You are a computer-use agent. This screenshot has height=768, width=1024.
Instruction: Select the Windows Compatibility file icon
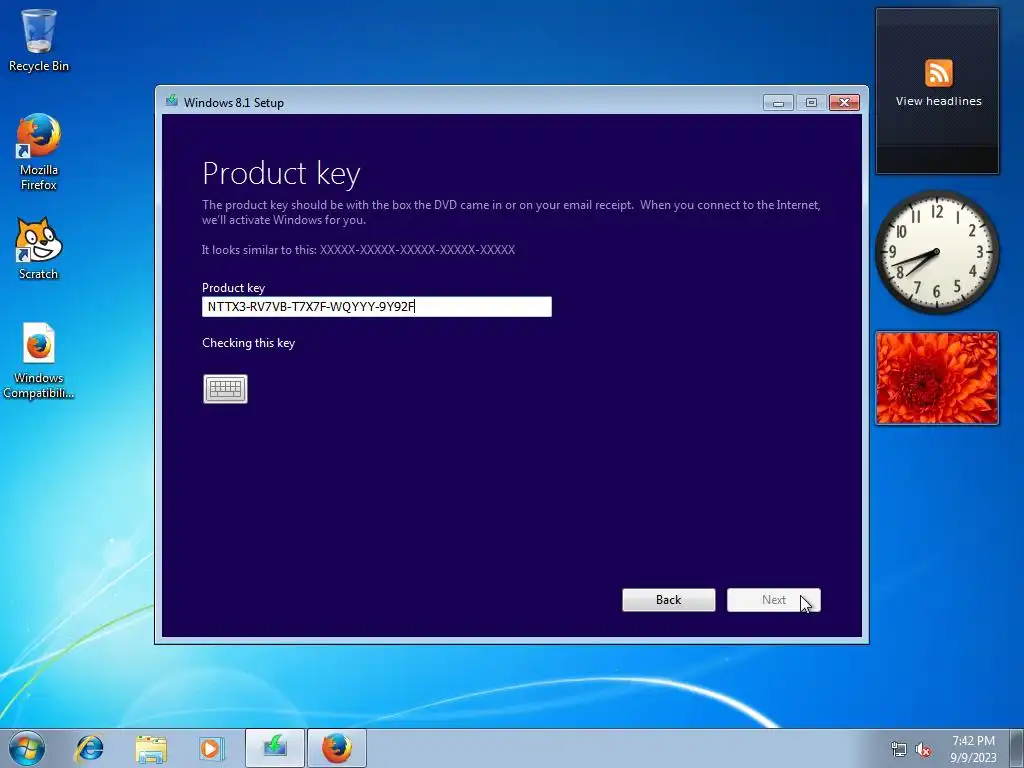(x=39, y=360)
